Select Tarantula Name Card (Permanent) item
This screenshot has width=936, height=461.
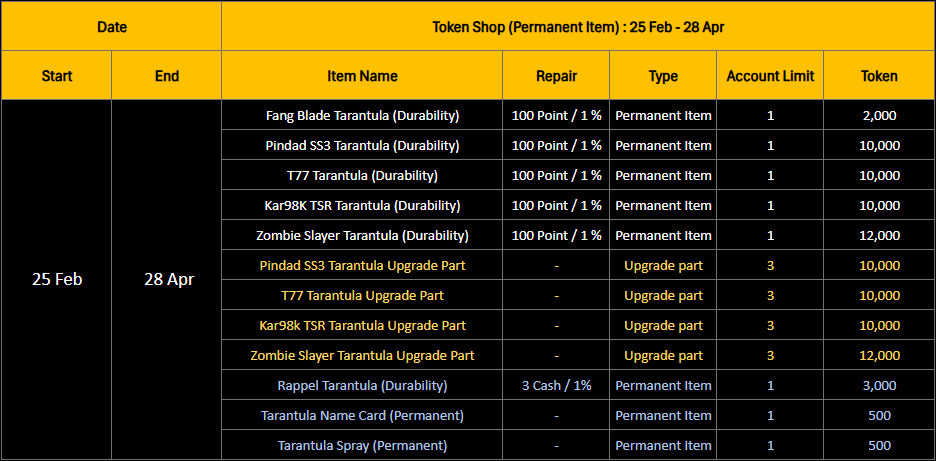pos(362,415)
